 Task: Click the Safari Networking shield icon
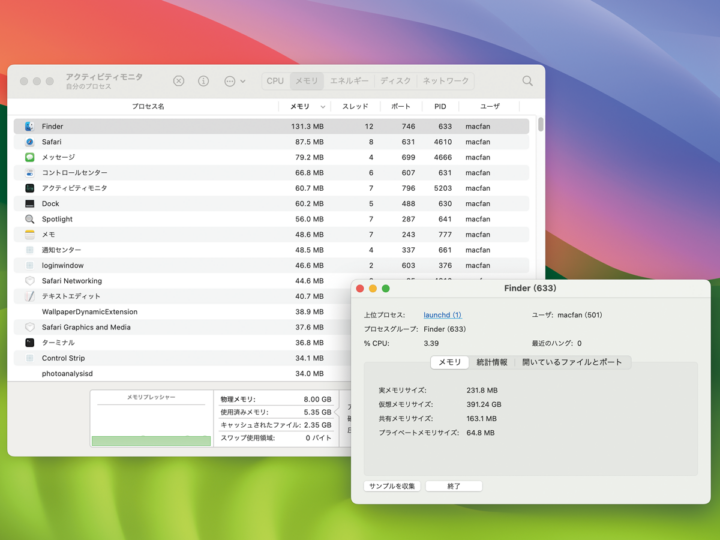point(30,281)
